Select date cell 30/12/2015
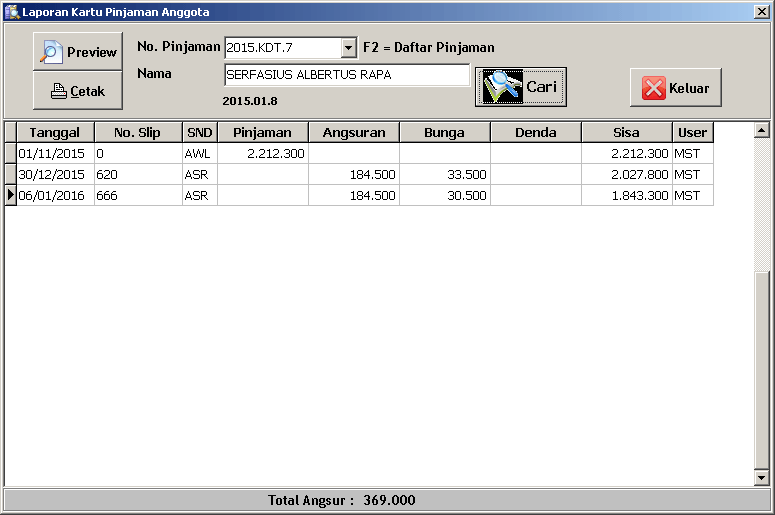Image resolution: width=775 pixels, height=515 pixels. pos(55,174)
